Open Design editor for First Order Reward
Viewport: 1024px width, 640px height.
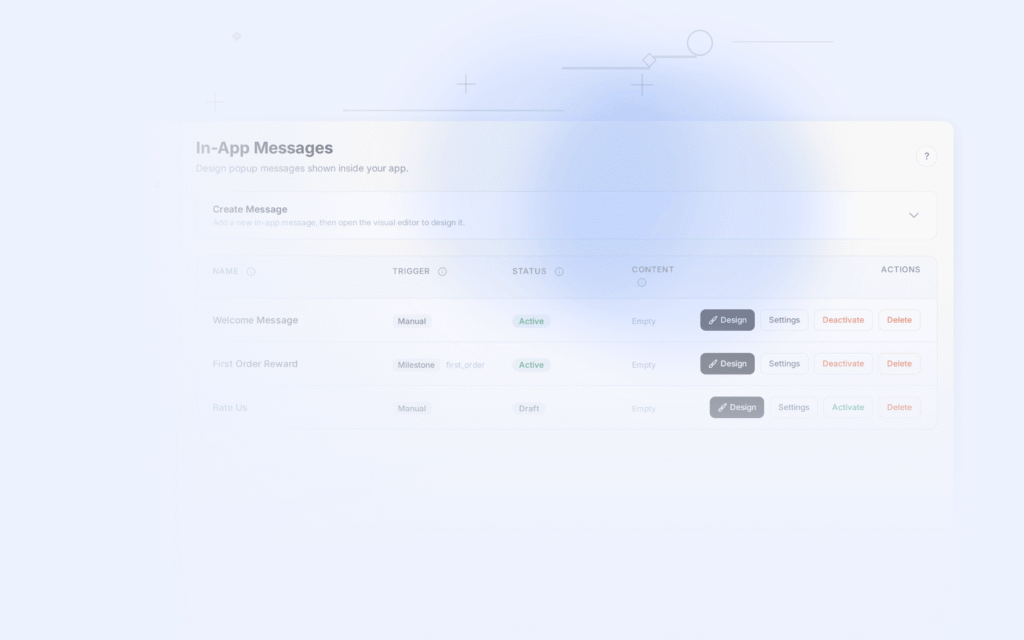pos(727,364)
